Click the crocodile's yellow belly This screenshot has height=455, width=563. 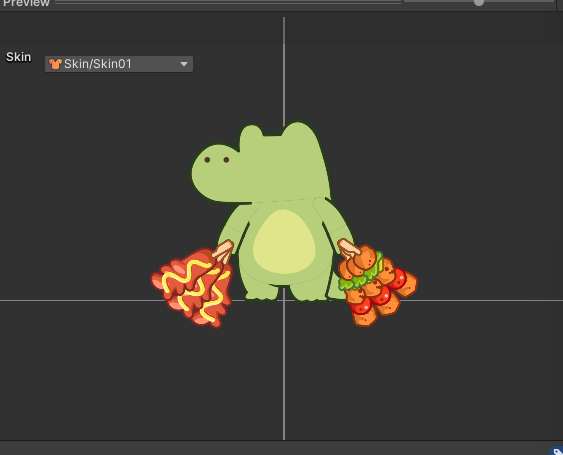tap(284, 242)
